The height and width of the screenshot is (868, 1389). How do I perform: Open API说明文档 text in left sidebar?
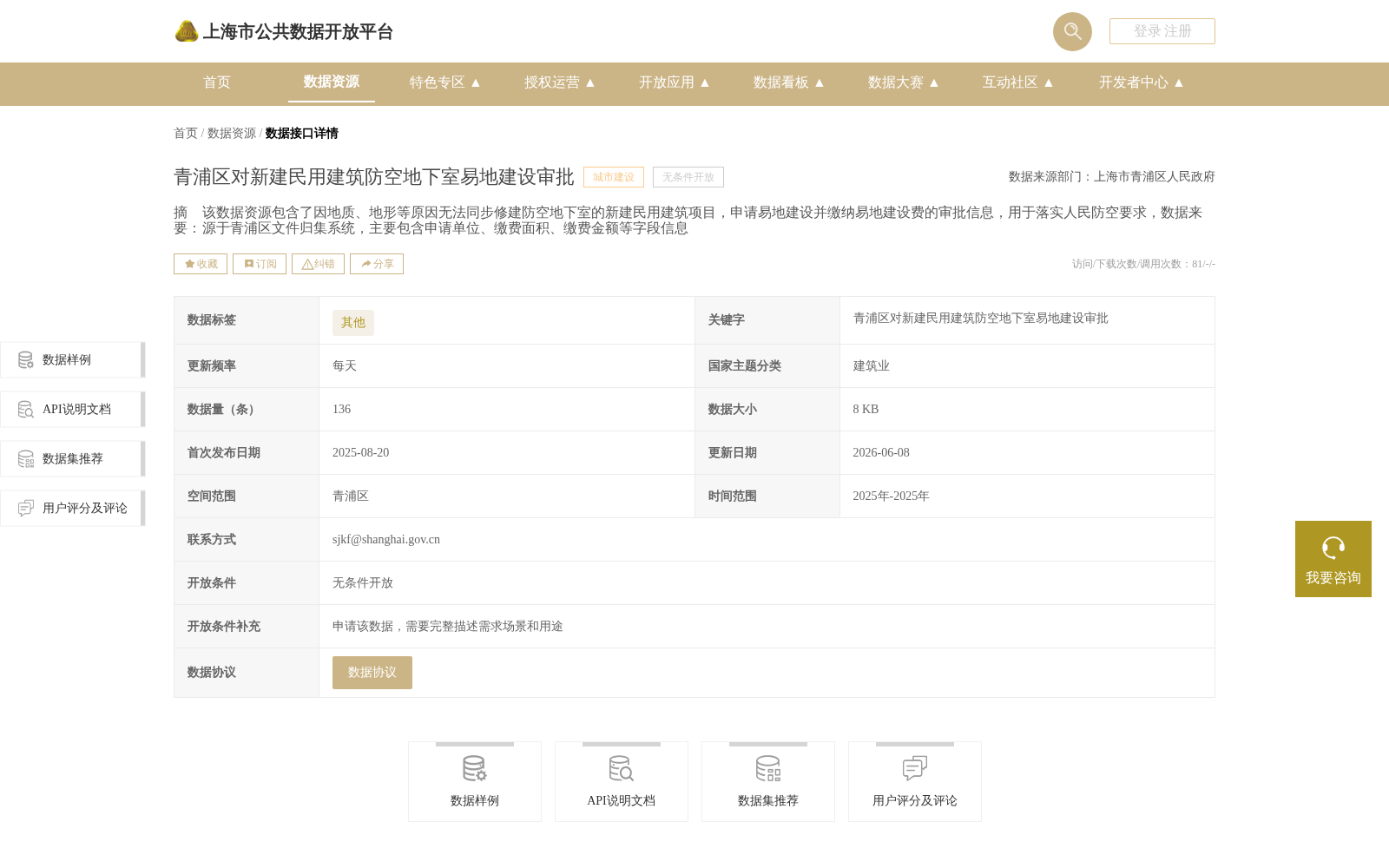point(76,410)
